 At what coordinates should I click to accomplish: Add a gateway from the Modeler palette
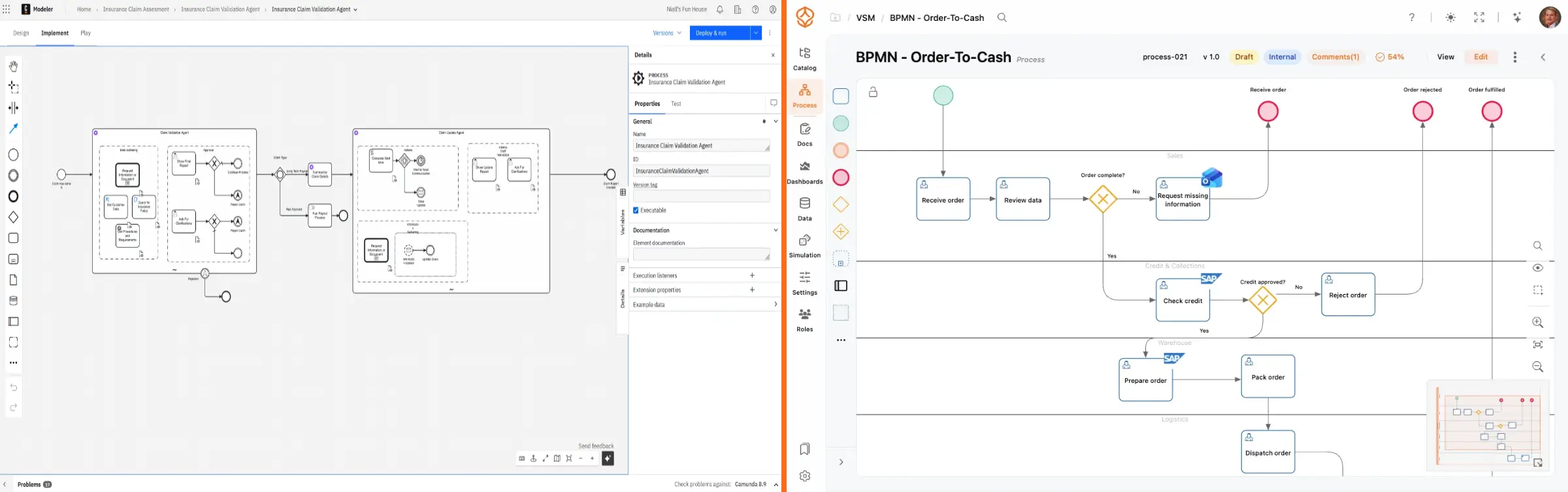(x=13, y=217)
